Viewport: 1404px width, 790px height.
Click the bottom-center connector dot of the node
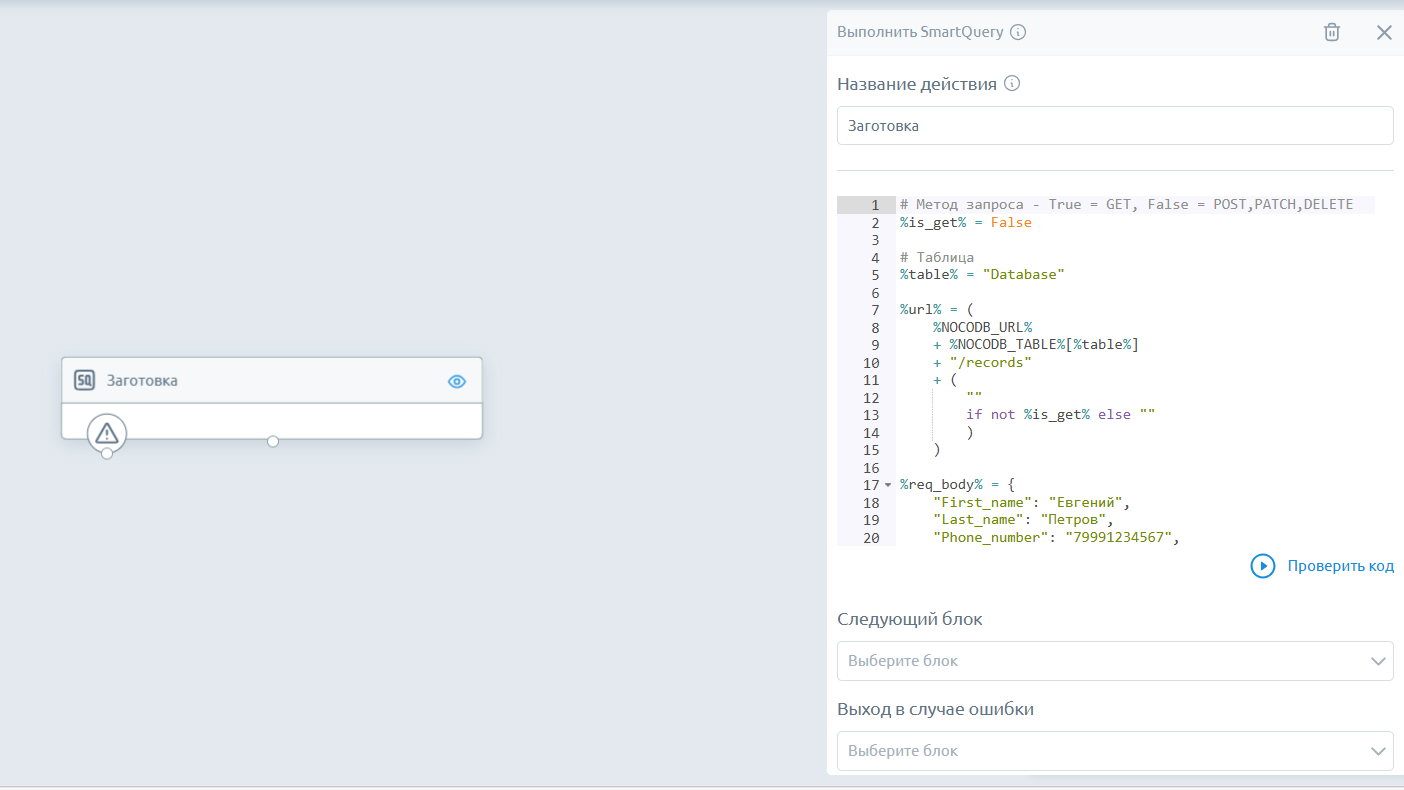pos(273,441)
